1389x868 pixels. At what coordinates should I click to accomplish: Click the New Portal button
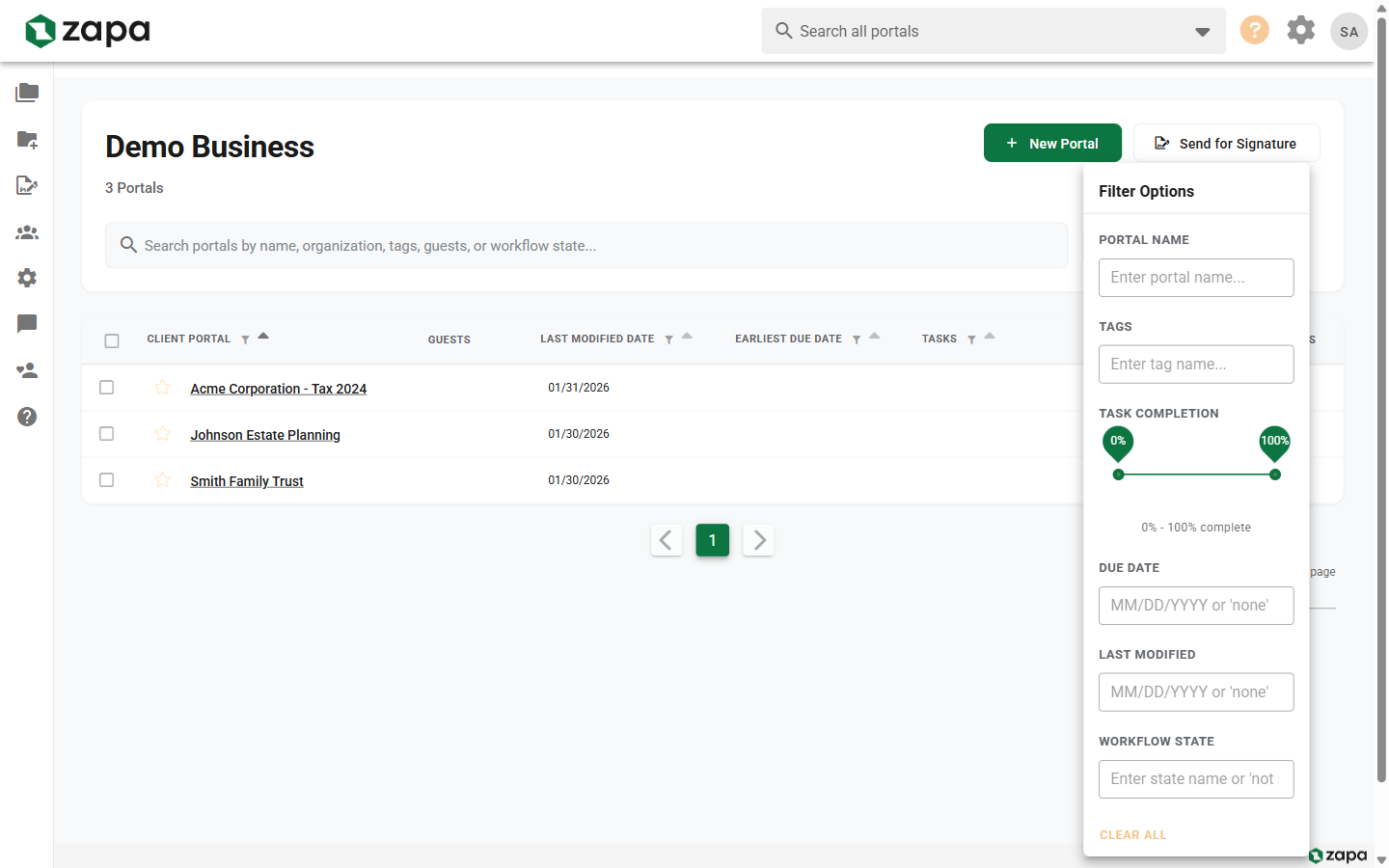coord(1052,143)
